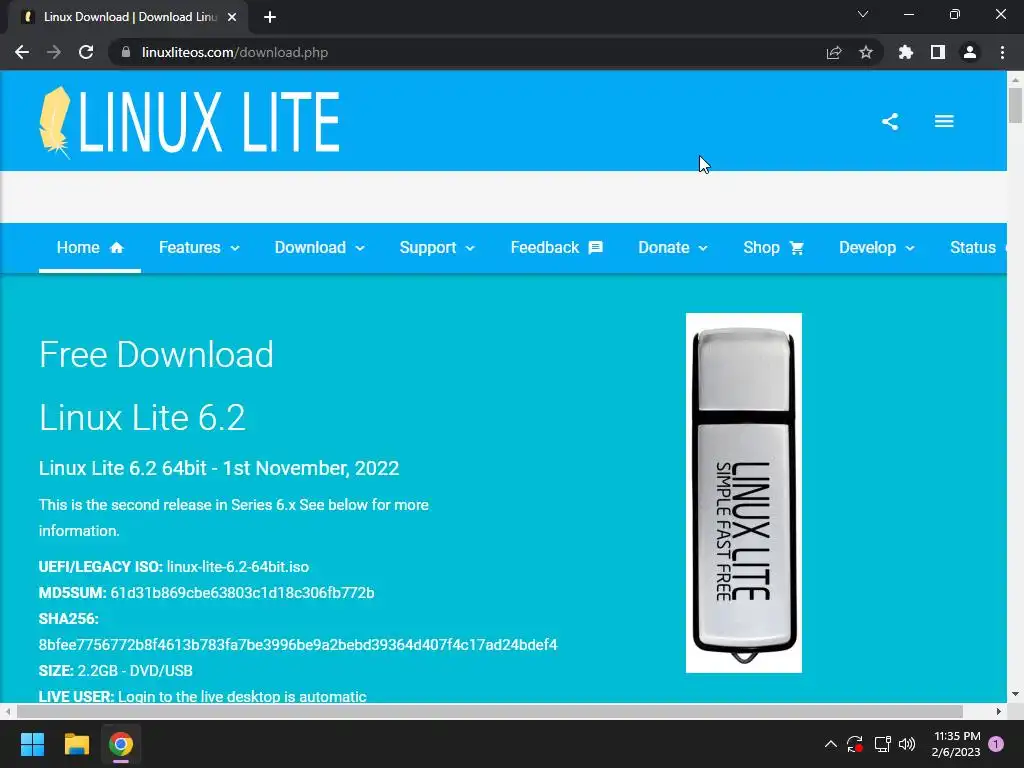Click the release date line 1st November, 2022
Screen dimensions: 1024x768
(219, 468)
